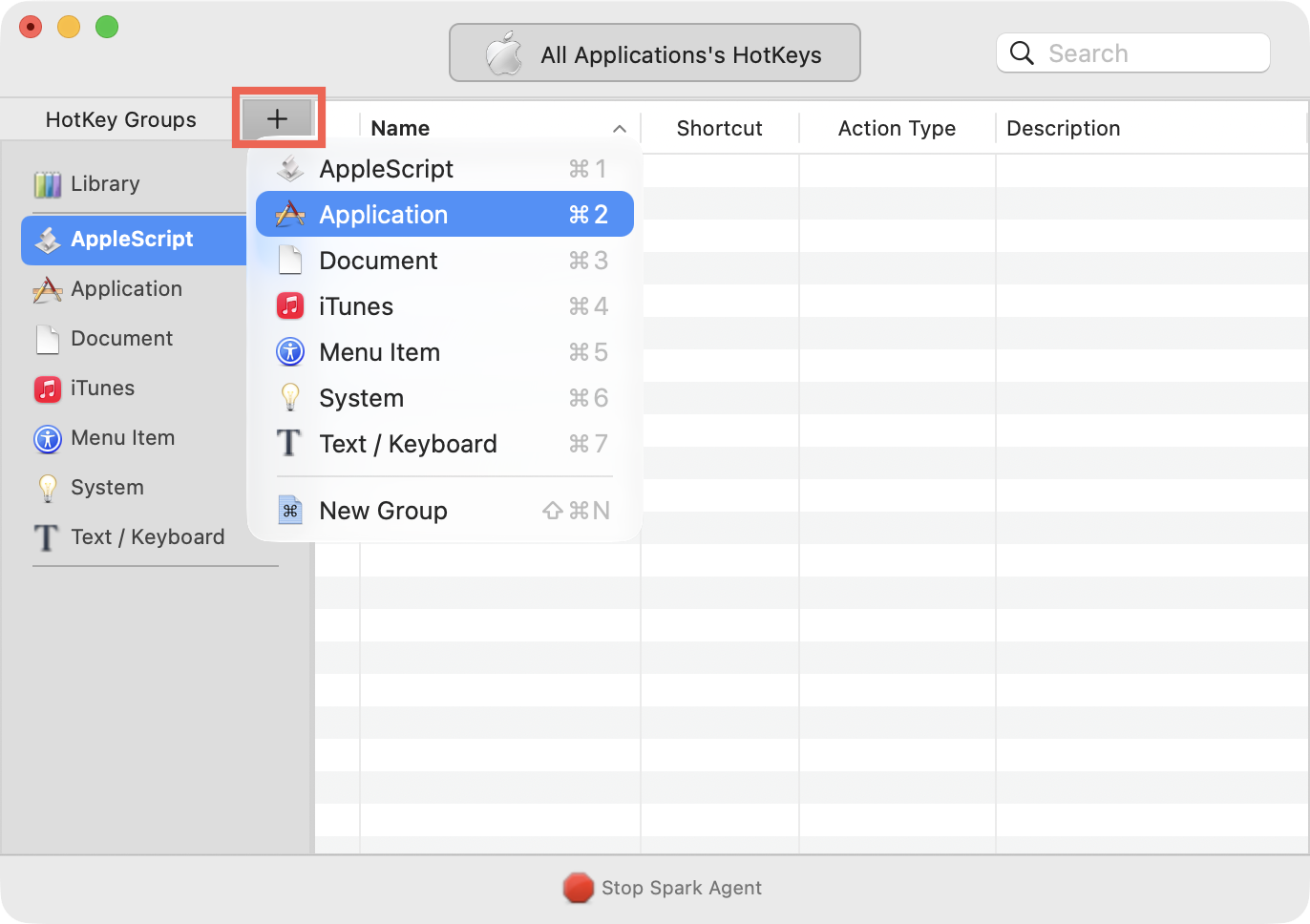Screen dimensions: 1310x924
Task: Click the Menu Item icon in popup menu
Action: click(290, 352)
